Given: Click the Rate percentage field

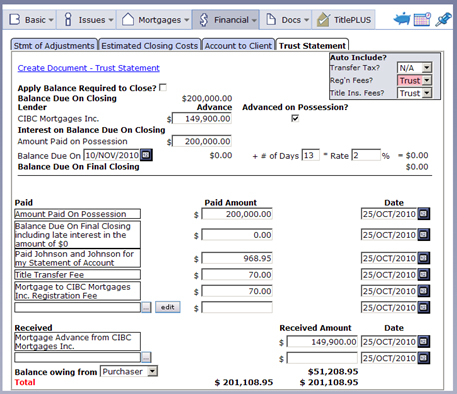Looking at the screenshot, I should point(366,155).
